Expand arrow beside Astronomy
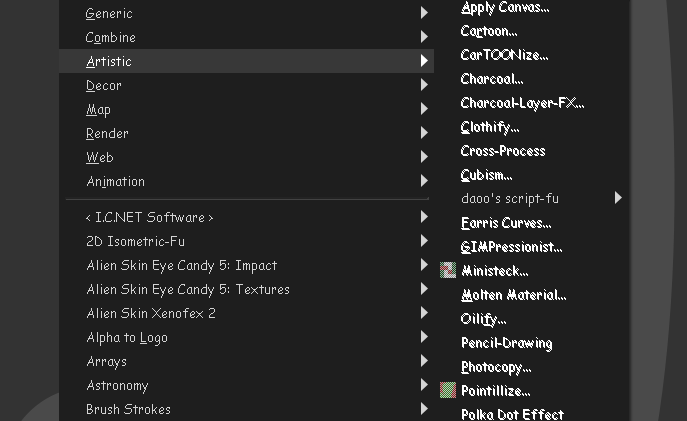The height and width of the screenshot is (421, 687). click(x=424, y=385)
